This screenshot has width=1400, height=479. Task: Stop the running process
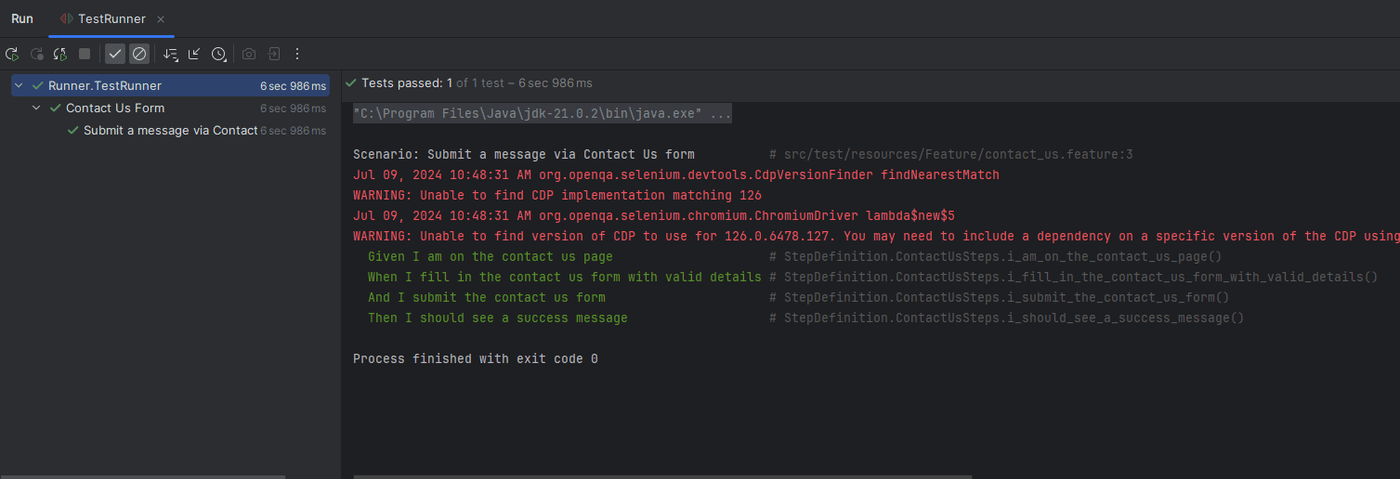pos(85,54)
